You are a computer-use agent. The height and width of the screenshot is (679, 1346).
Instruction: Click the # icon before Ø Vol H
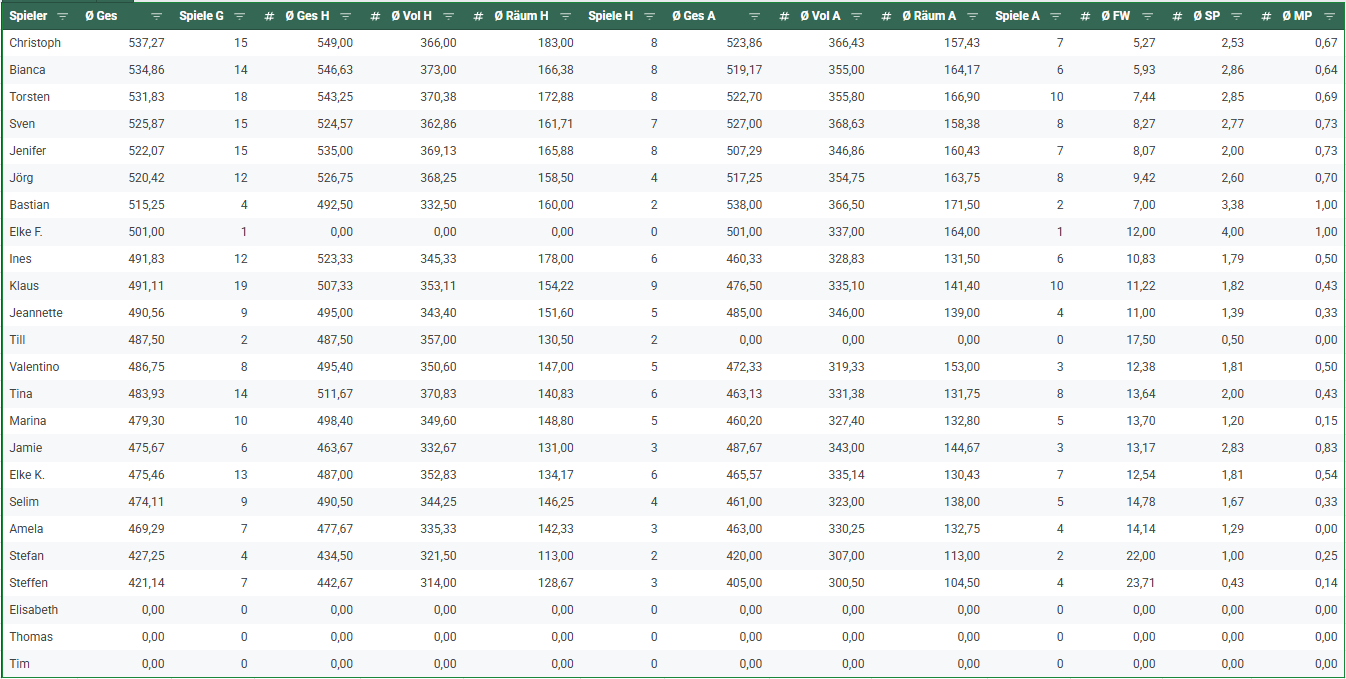click(374, 17)
